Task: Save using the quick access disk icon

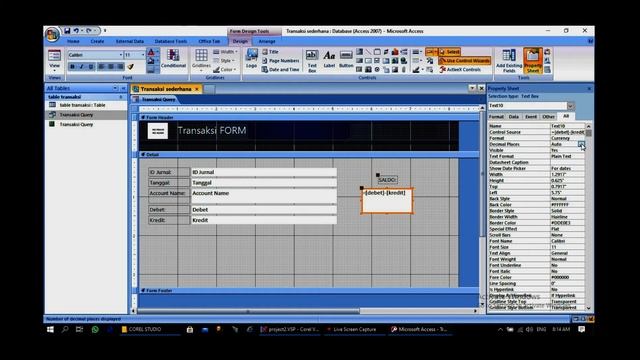Action: pos(67,31)
